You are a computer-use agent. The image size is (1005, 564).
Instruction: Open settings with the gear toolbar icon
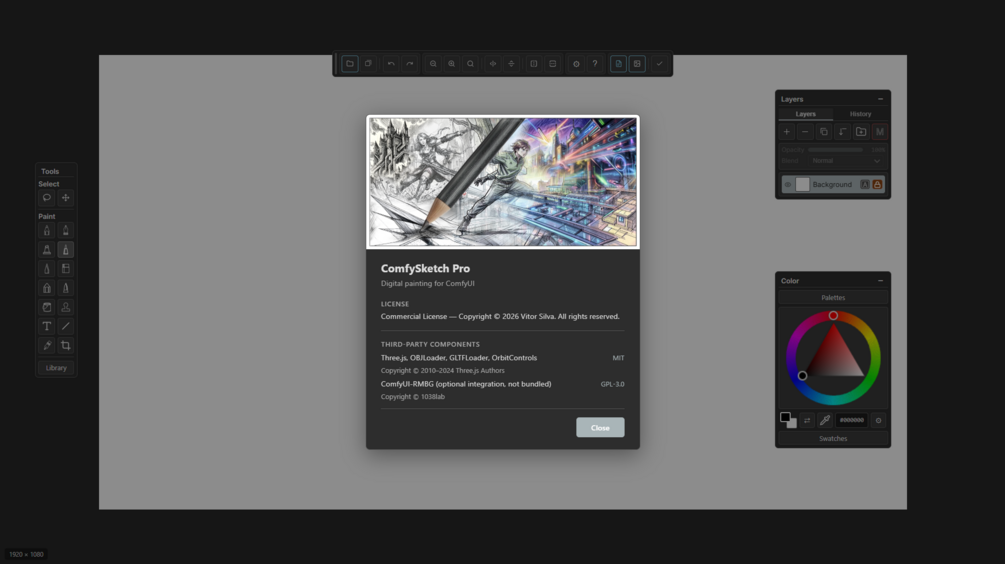click(576, 63)
